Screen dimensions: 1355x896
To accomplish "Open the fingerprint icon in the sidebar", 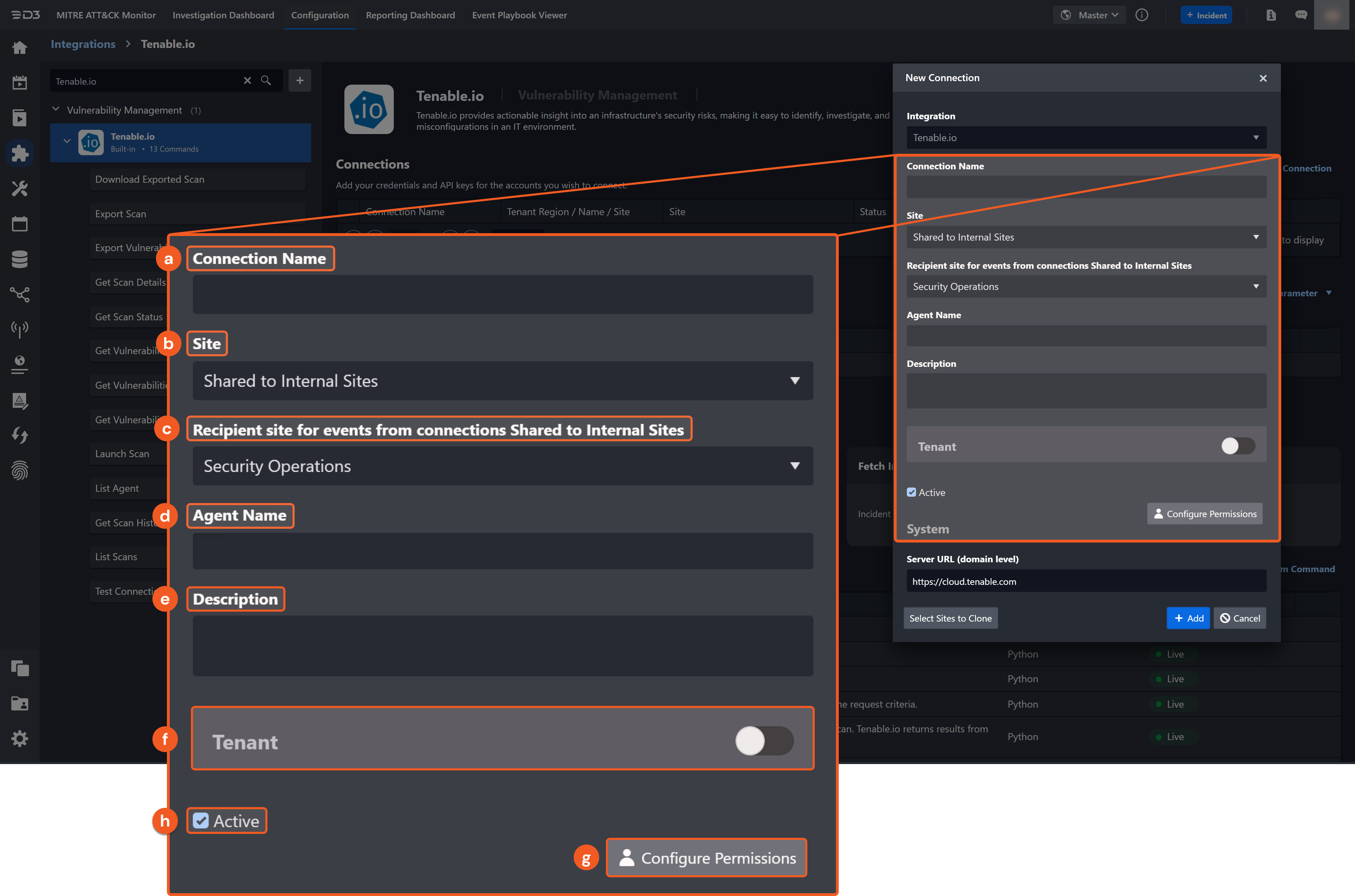I will click(19, 470).
